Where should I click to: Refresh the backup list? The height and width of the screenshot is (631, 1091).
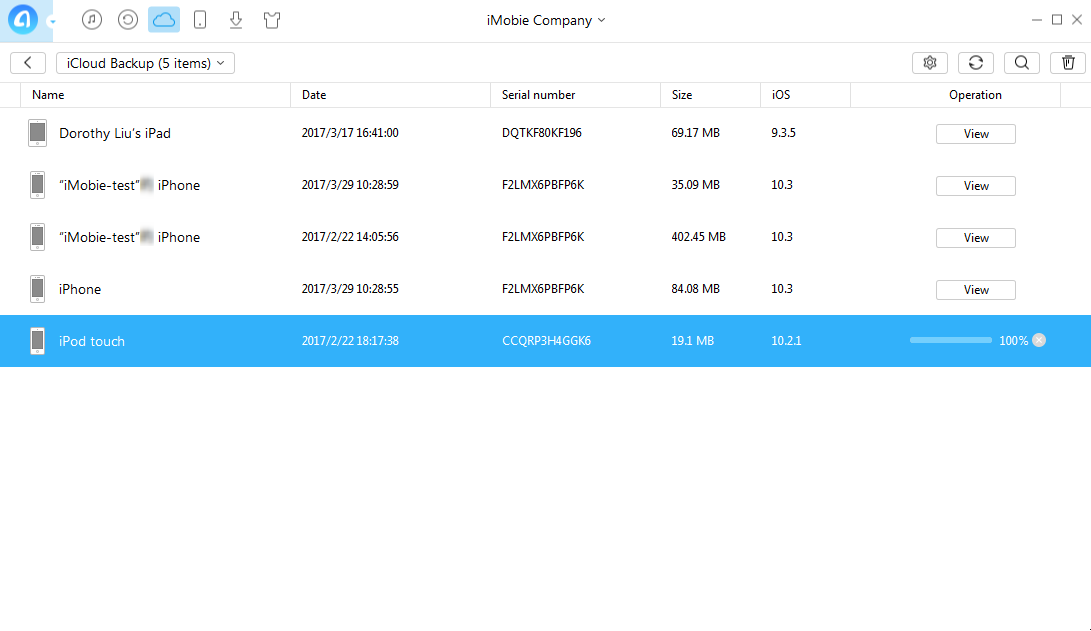coord(975,63)
